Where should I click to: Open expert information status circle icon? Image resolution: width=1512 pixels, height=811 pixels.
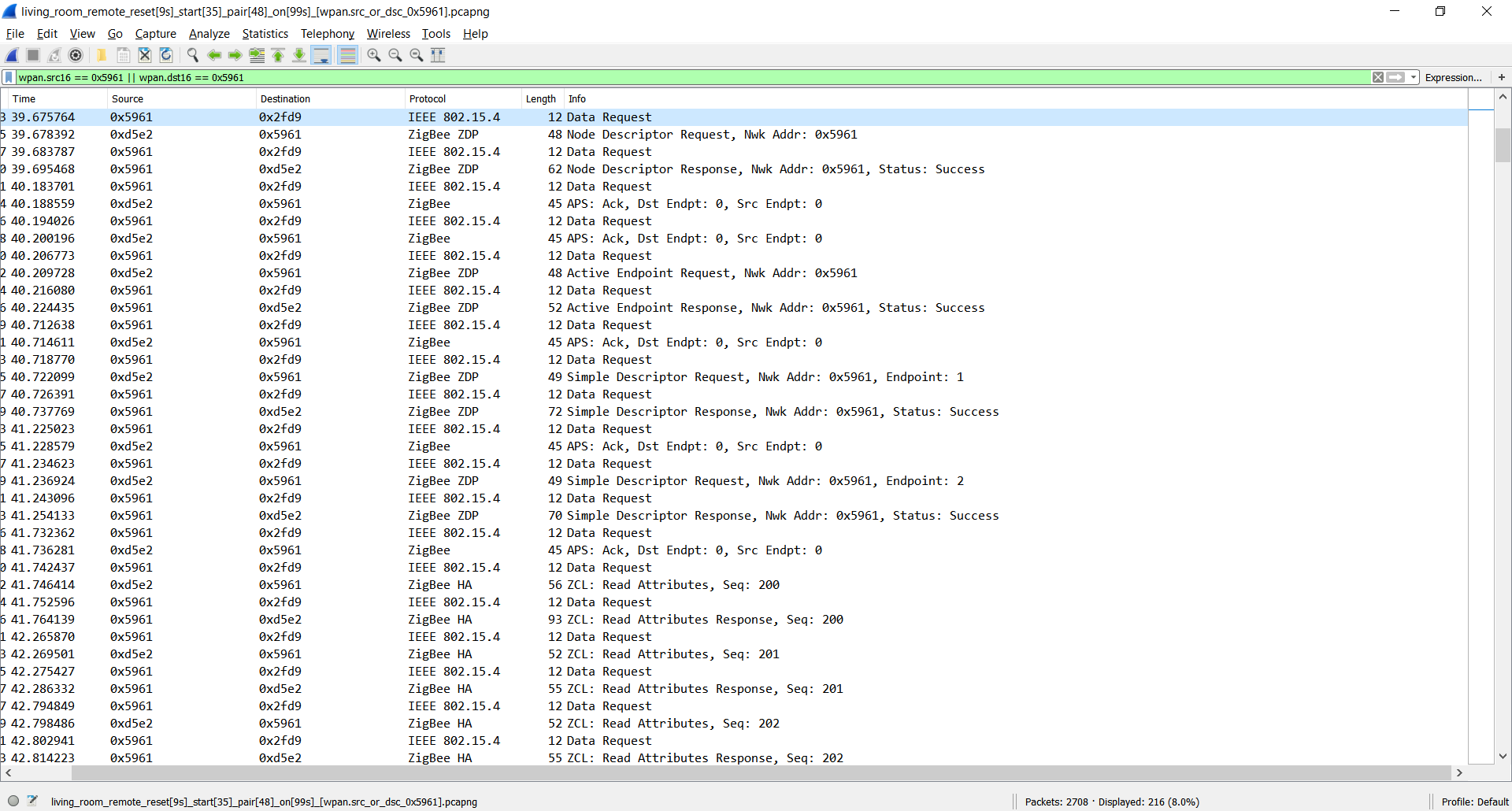13,802
